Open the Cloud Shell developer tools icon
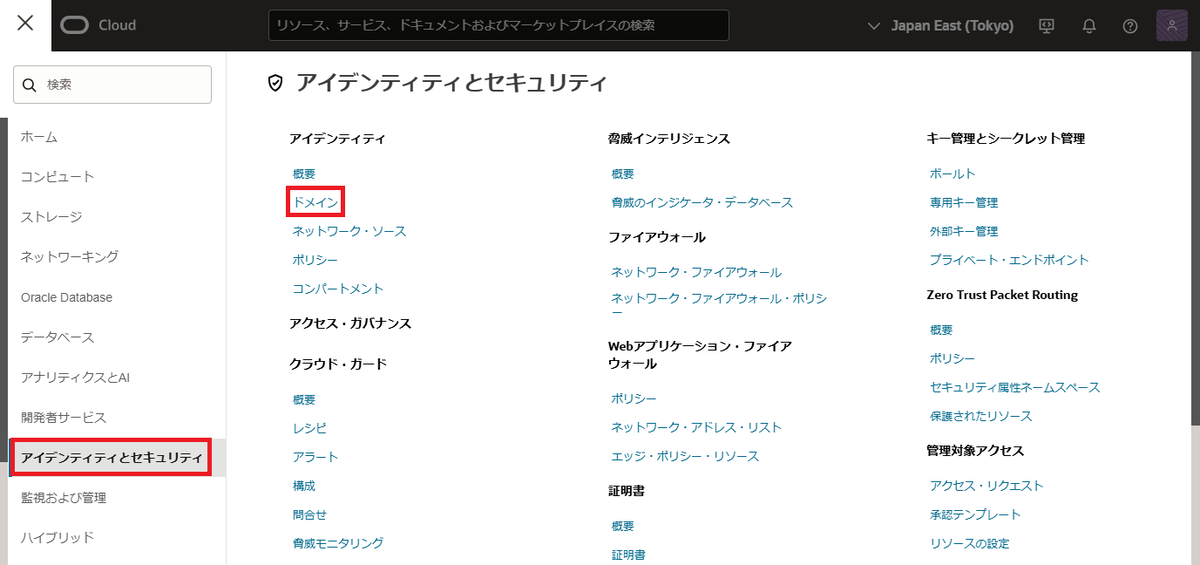Image resolution: width=1200 pixels, height=565 pixels. coord(1047,26)
